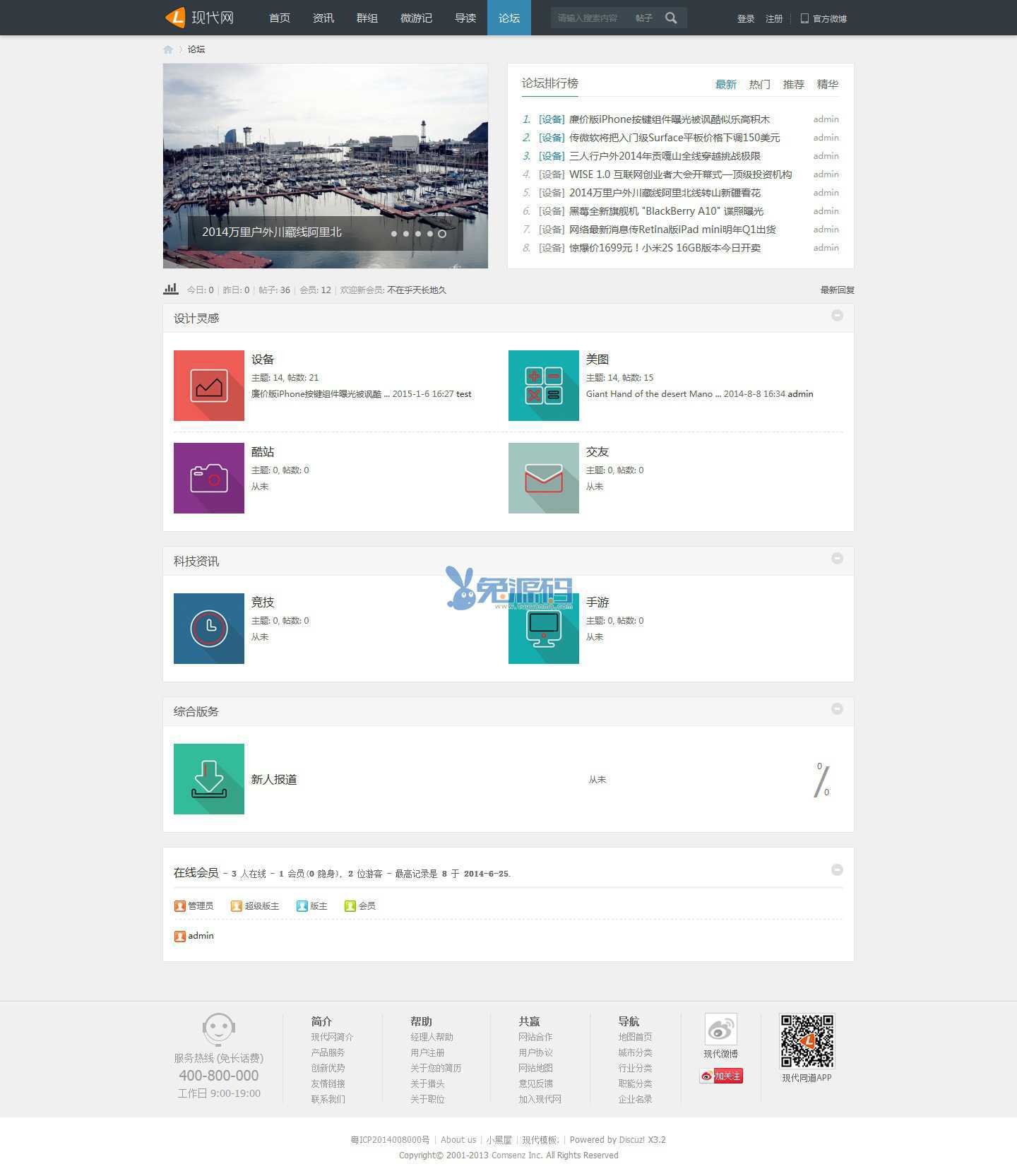Switch ranking to 推荐 tab

click(x=794, y=84)
